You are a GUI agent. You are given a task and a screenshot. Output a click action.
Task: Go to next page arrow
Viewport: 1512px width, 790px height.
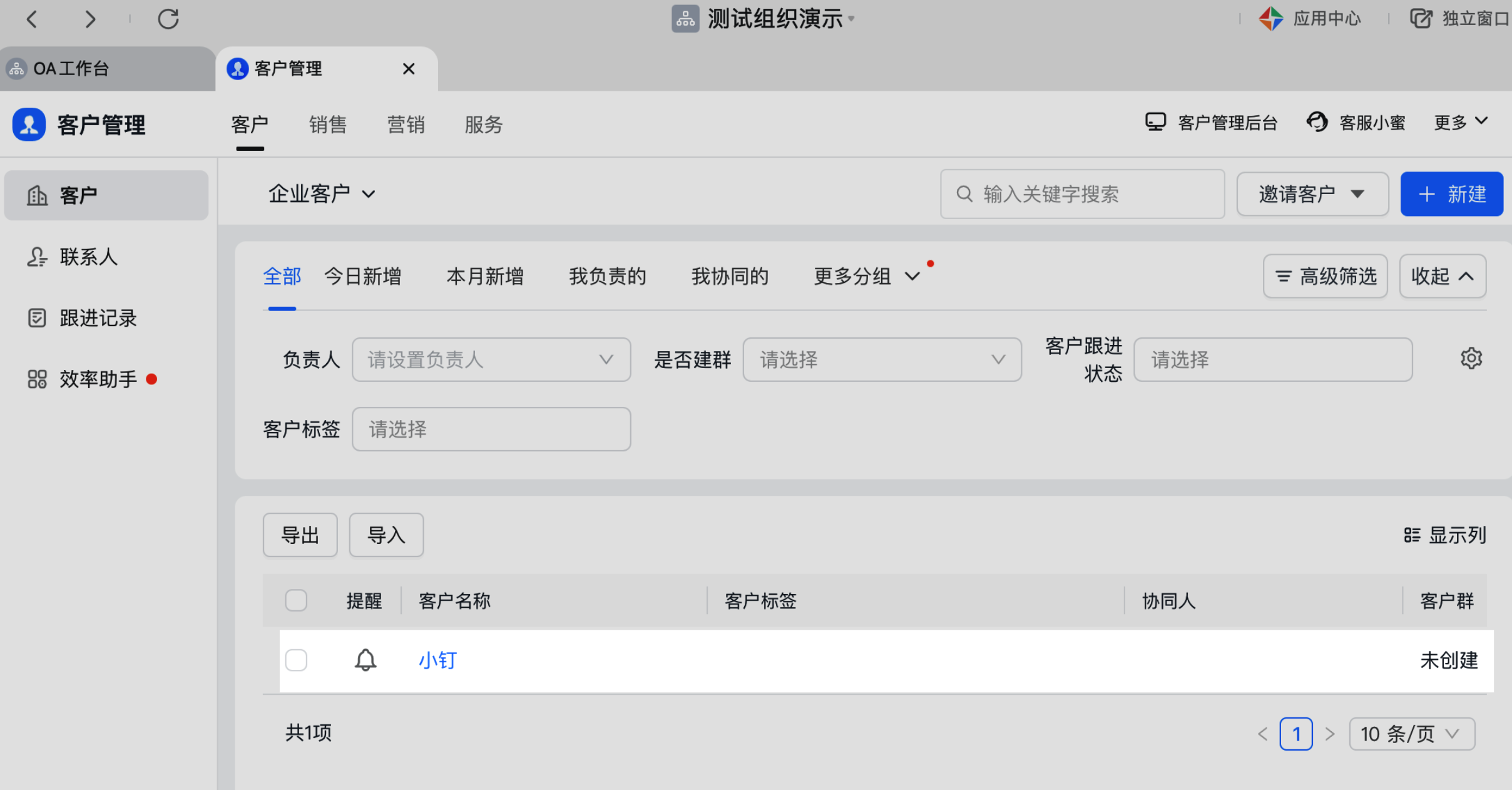(x=1330, y=734)
